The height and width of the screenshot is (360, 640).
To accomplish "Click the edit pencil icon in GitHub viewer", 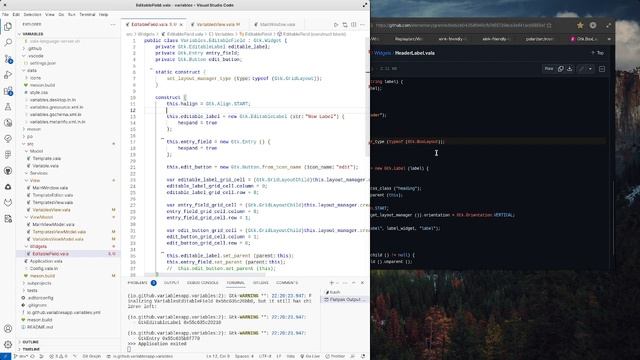I will pyautogui.click(x=582, y=69).
